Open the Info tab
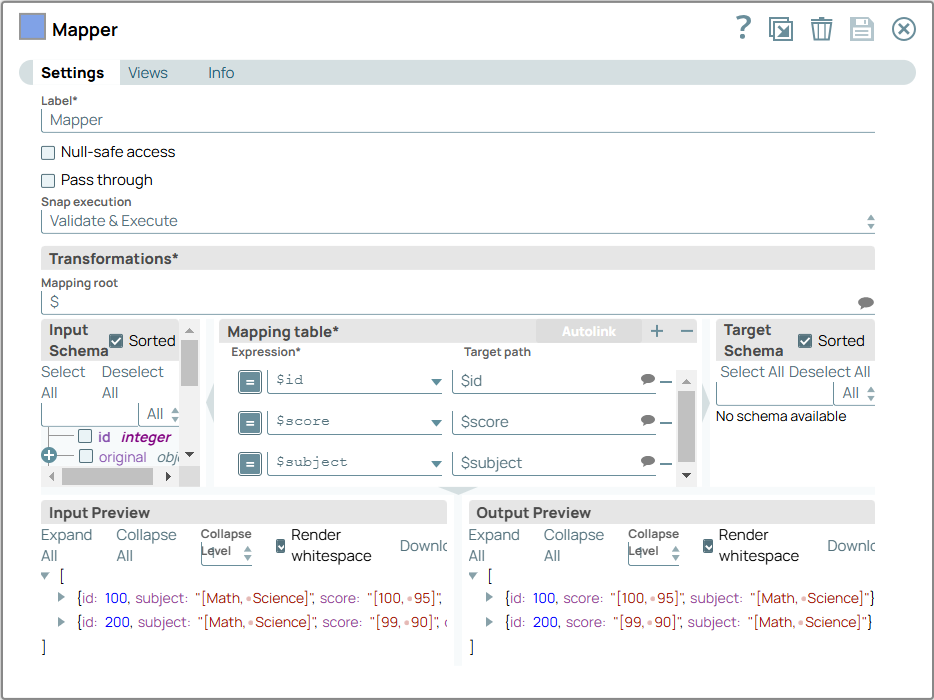The height and width of the screenshot is (700, 934). coord(221,73)
